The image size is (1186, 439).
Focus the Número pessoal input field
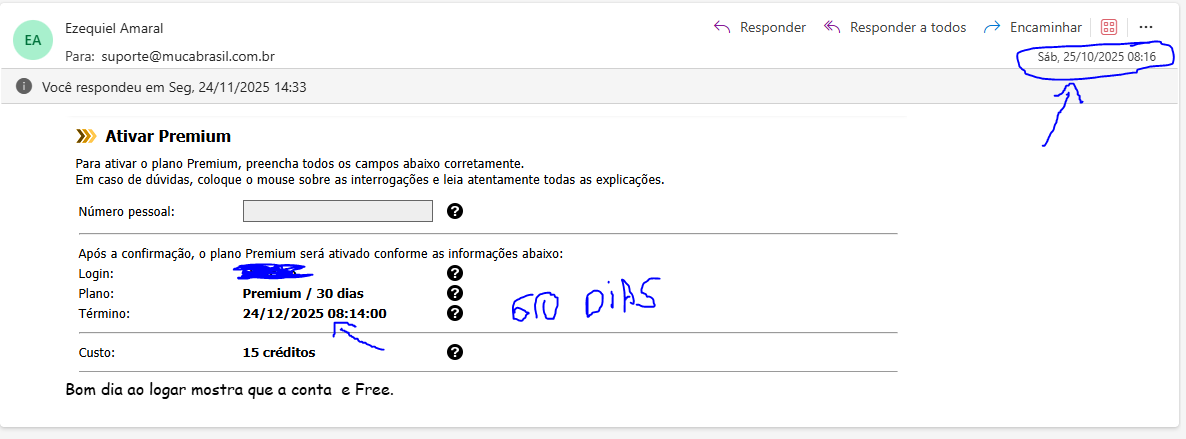click(x=337, y=211)
